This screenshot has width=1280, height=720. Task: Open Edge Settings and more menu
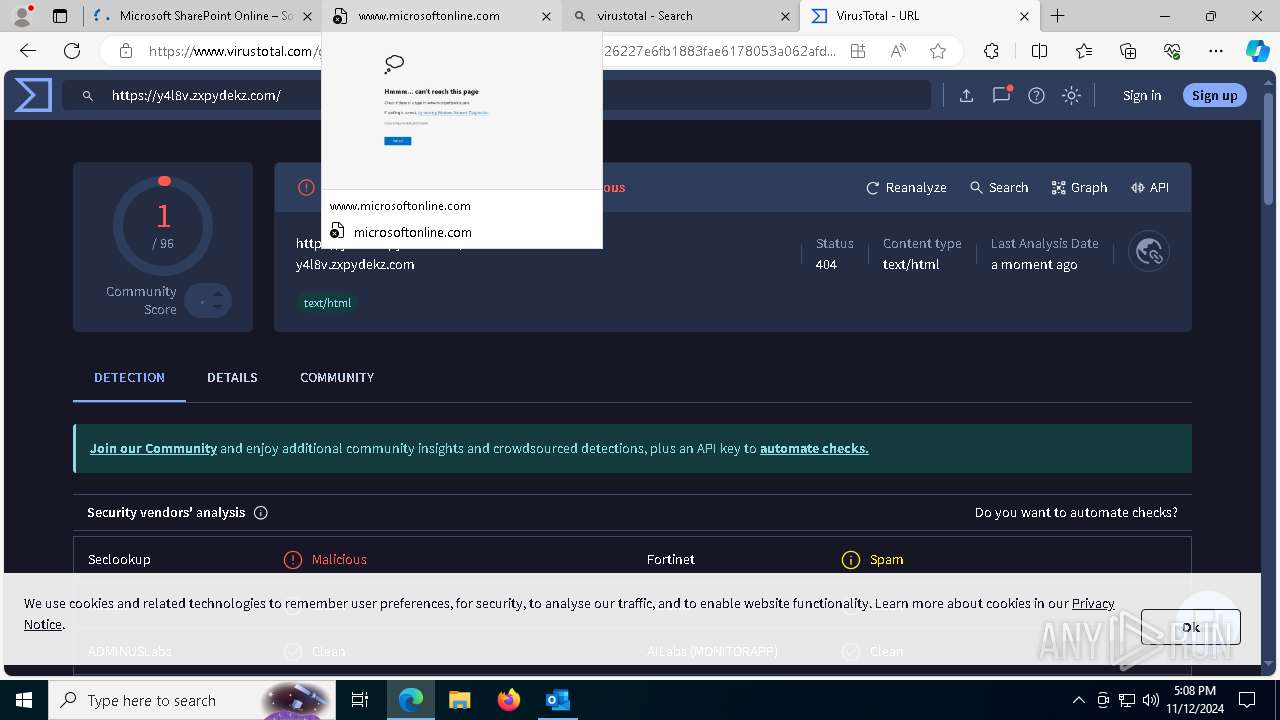[1216, 51]
